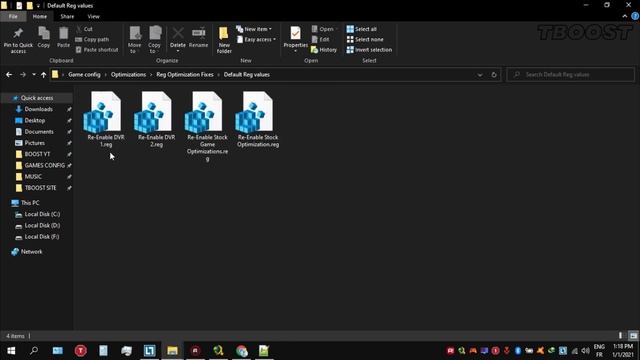Switch to large icons view layout
640x360 pixels.
click(633, 336)
